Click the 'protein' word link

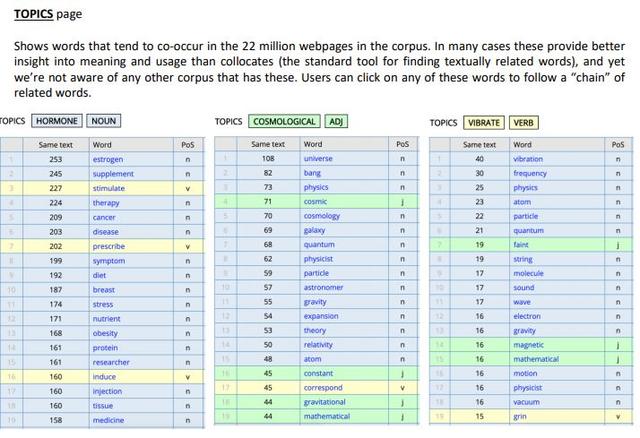pos(105,348)
